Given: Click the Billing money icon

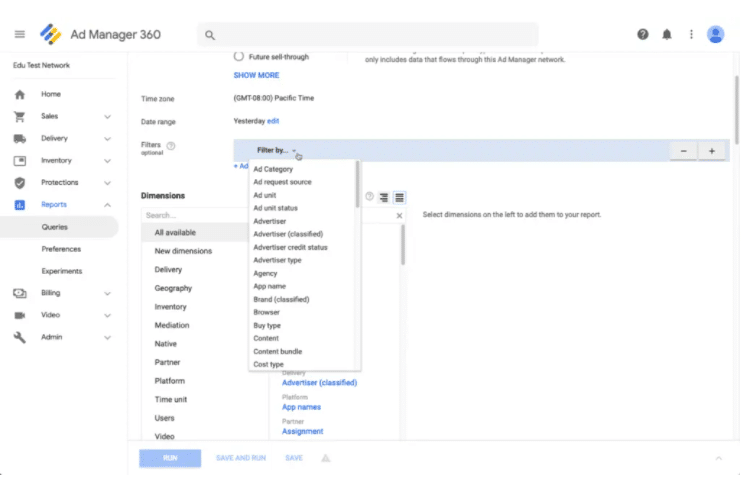Looking at the screenshot, I should coord(20,293).
